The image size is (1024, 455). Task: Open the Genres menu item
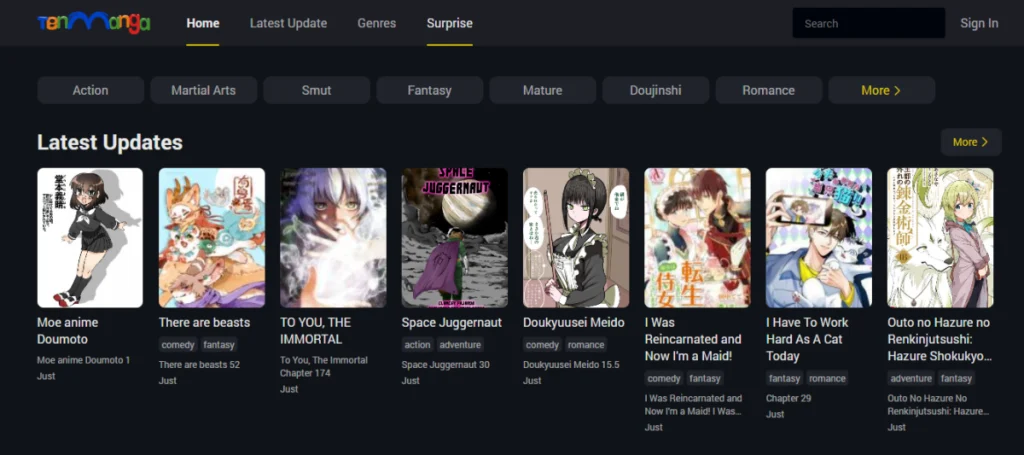376,24
